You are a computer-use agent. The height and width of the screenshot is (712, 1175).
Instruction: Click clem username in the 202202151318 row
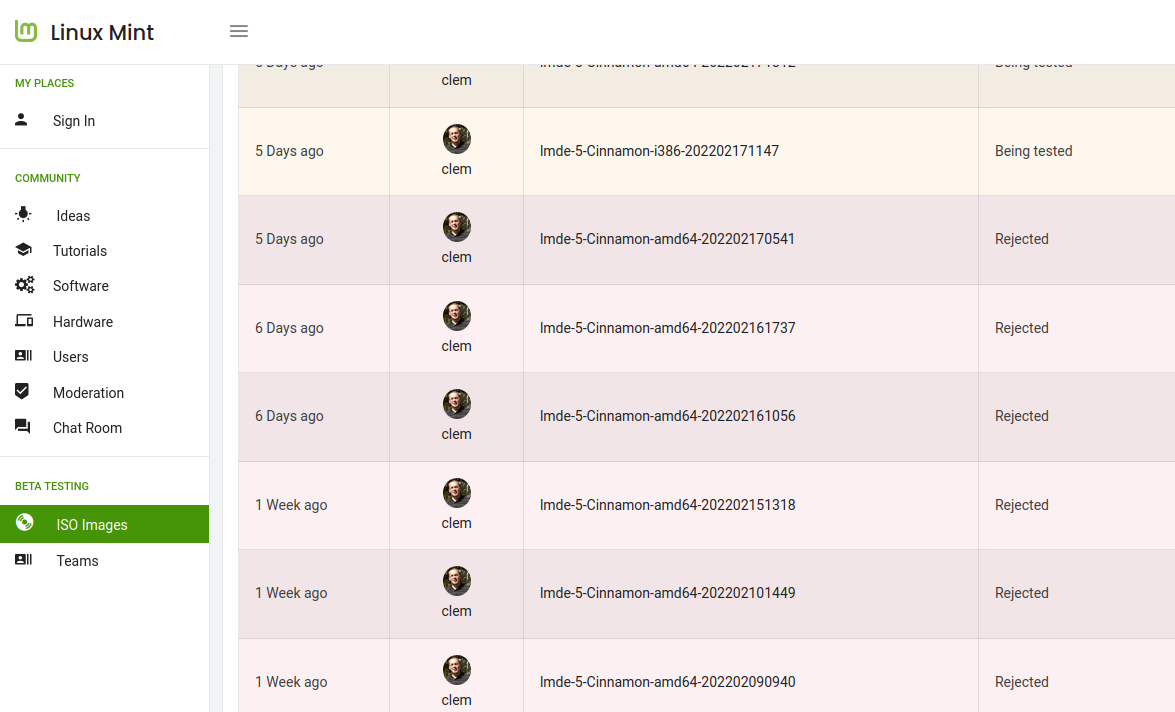(456, 523)
